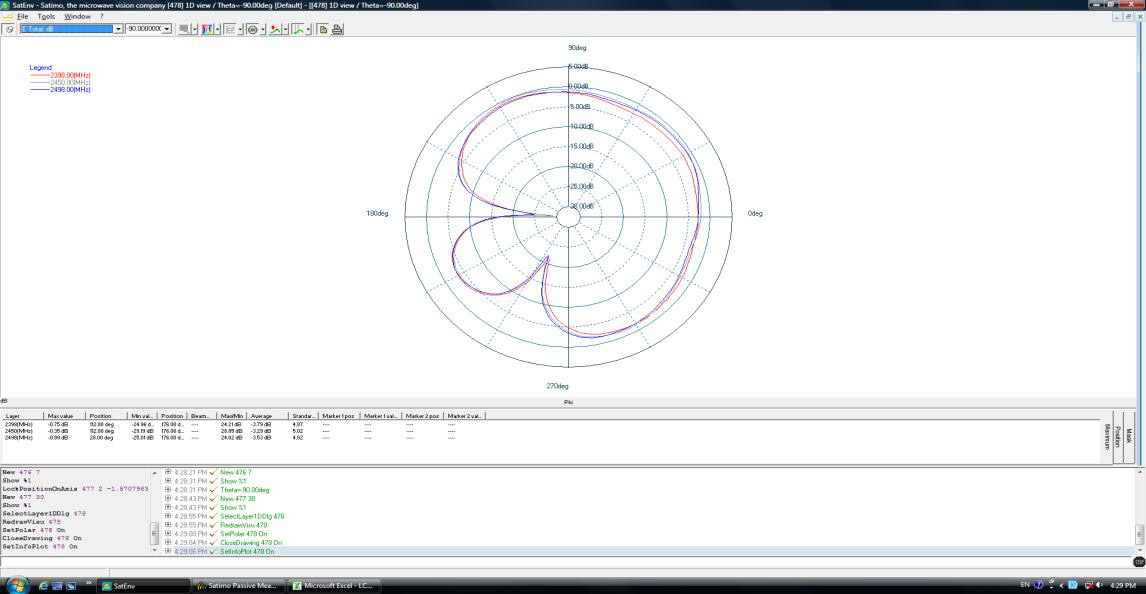The height and width of the screenshot is (594, 1146).
Task: Toggle the clock button left of E Total
Action: [x=10, y=29]
